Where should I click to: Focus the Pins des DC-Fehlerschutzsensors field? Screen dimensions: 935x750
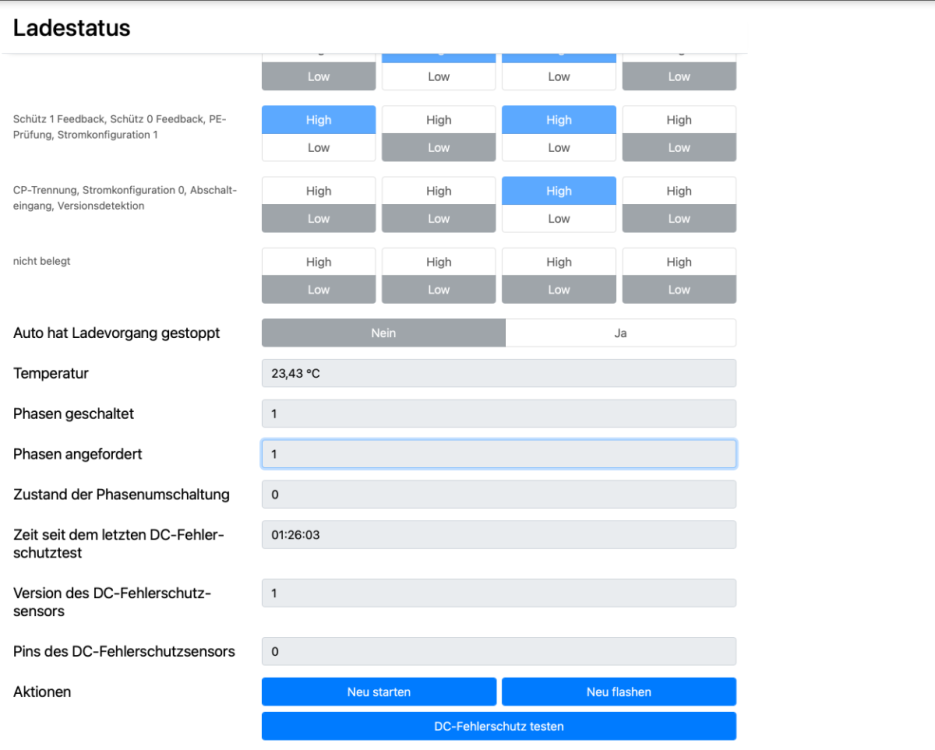tap(498, 652)
